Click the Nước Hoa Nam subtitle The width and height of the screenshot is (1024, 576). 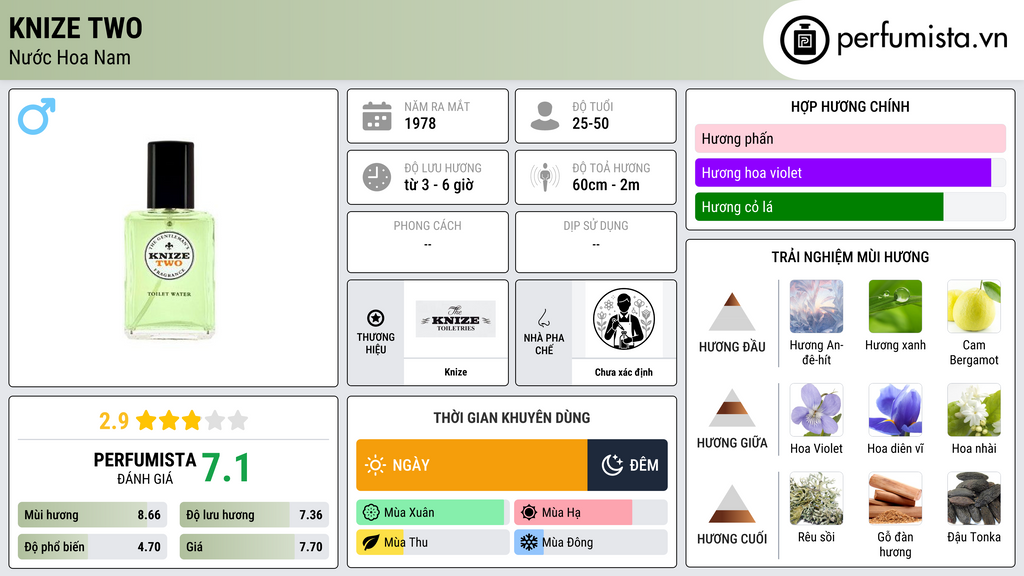(x=70, y=57)
